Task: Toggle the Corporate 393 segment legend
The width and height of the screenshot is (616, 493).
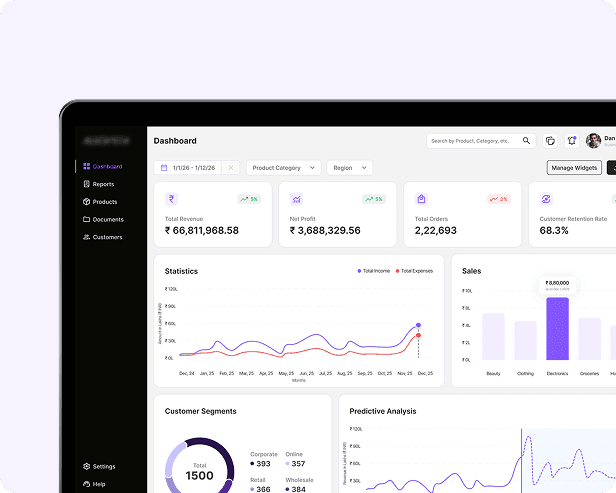Action: (x=264, y=459)
